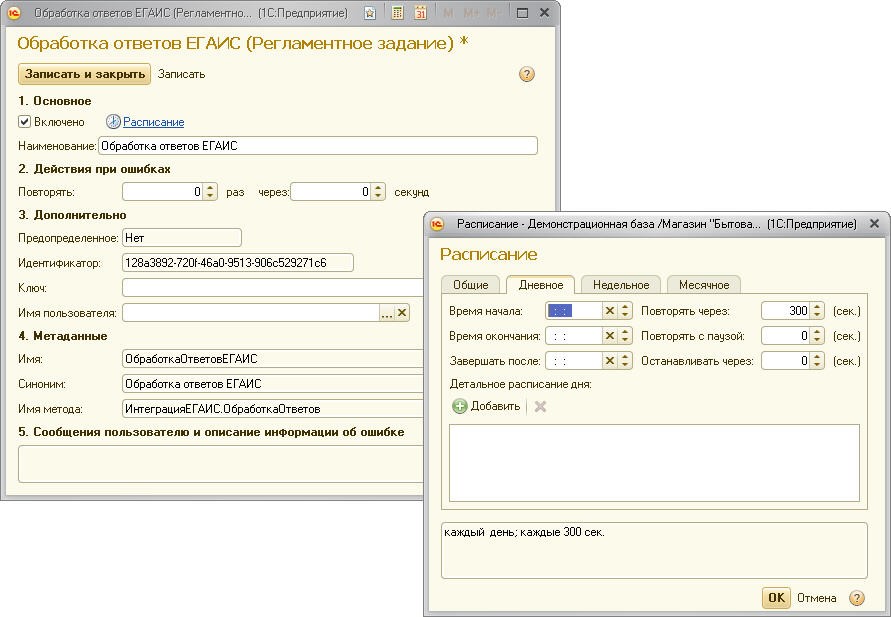Click the 1C logo of the main window

(13, 12)
